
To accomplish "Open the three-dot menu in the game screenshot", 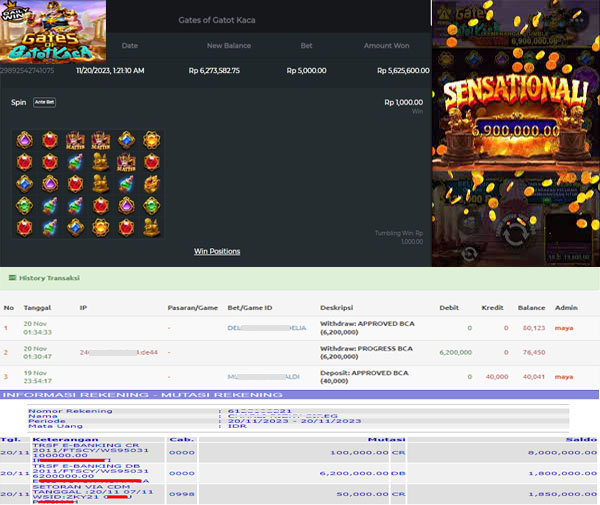I will pos(578,19).
